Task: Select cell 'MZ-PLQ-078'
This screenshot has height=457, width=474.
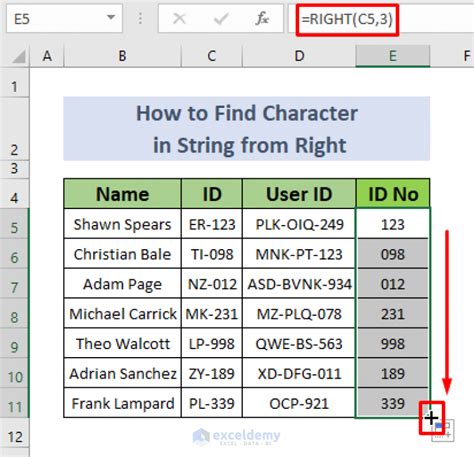Action: (299, 313)
